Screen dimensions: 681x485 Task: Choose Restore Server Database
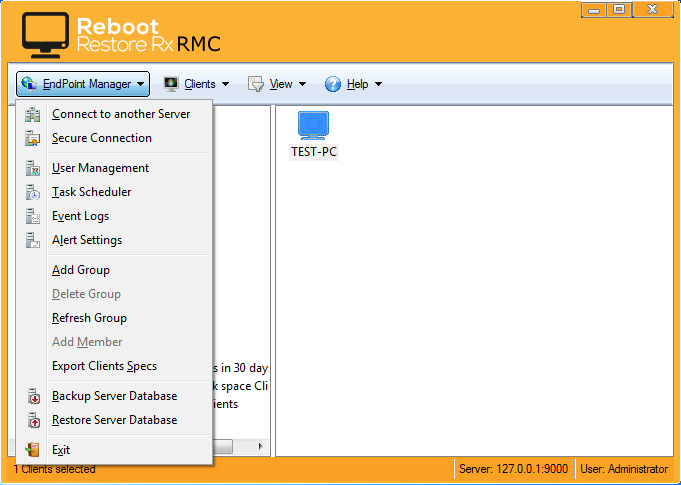point(114,419)
